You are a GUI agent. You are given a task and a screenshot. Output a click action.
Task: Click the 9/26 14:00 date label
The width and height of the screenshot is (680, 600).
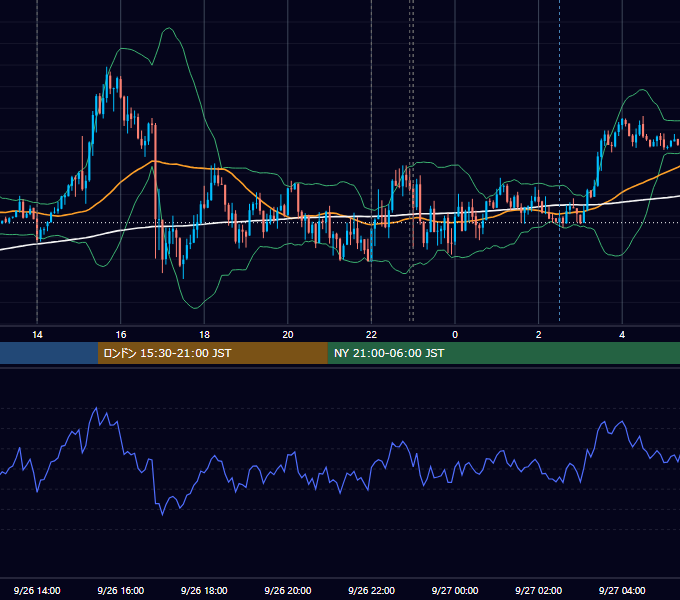click(x=37, y=590)
